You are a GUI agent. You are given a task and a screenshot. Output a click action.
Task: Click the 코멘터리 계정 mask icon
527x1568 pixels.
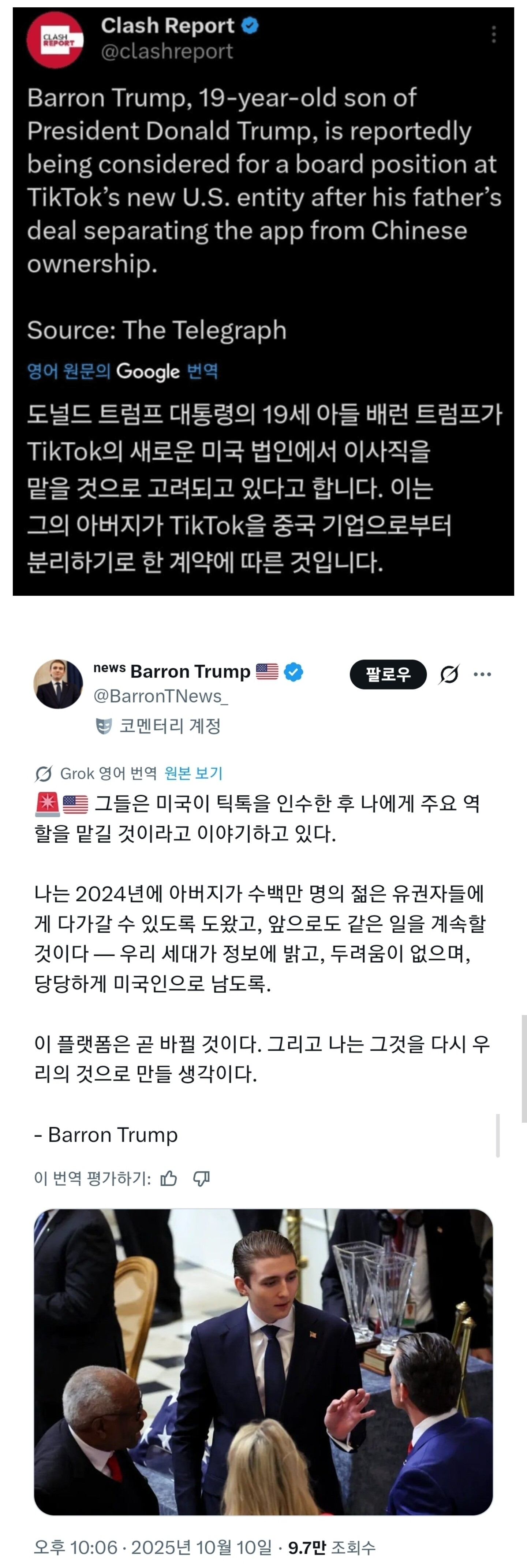click(x=104, y=725)
